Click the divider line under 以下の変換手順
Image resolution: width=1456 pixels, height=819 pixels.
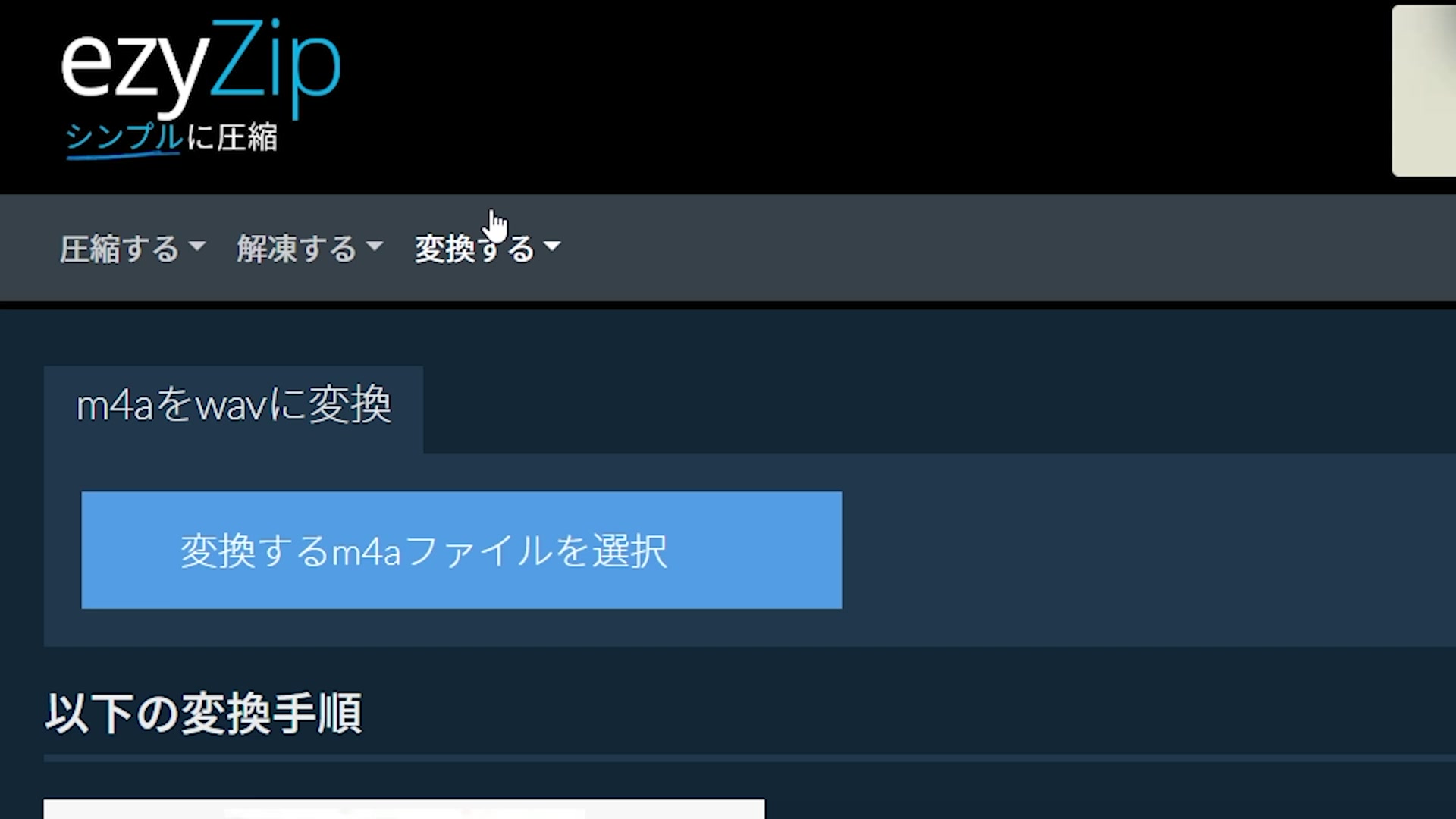750,758
